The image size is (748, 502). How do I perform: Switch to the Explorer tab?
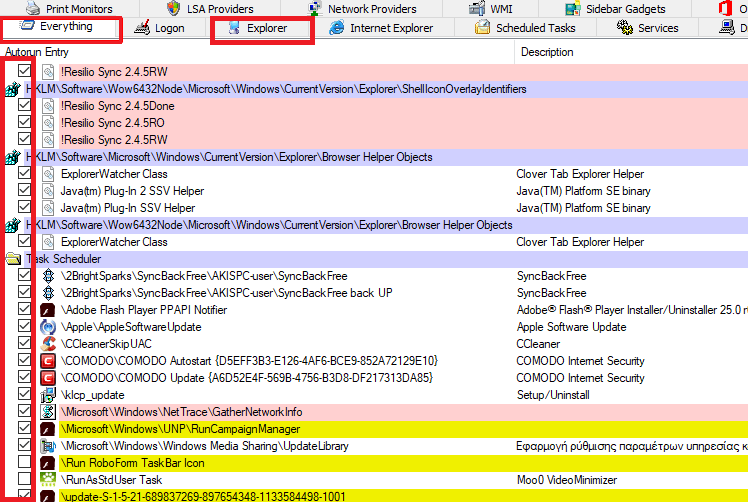[261, 28]
